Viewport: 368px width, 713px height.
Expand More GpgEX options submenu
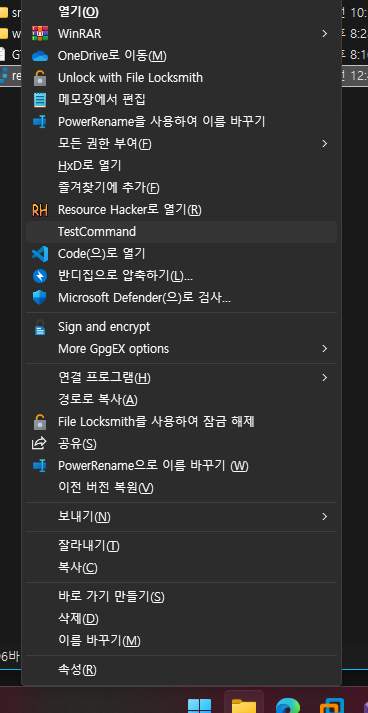tap(324, 349)
